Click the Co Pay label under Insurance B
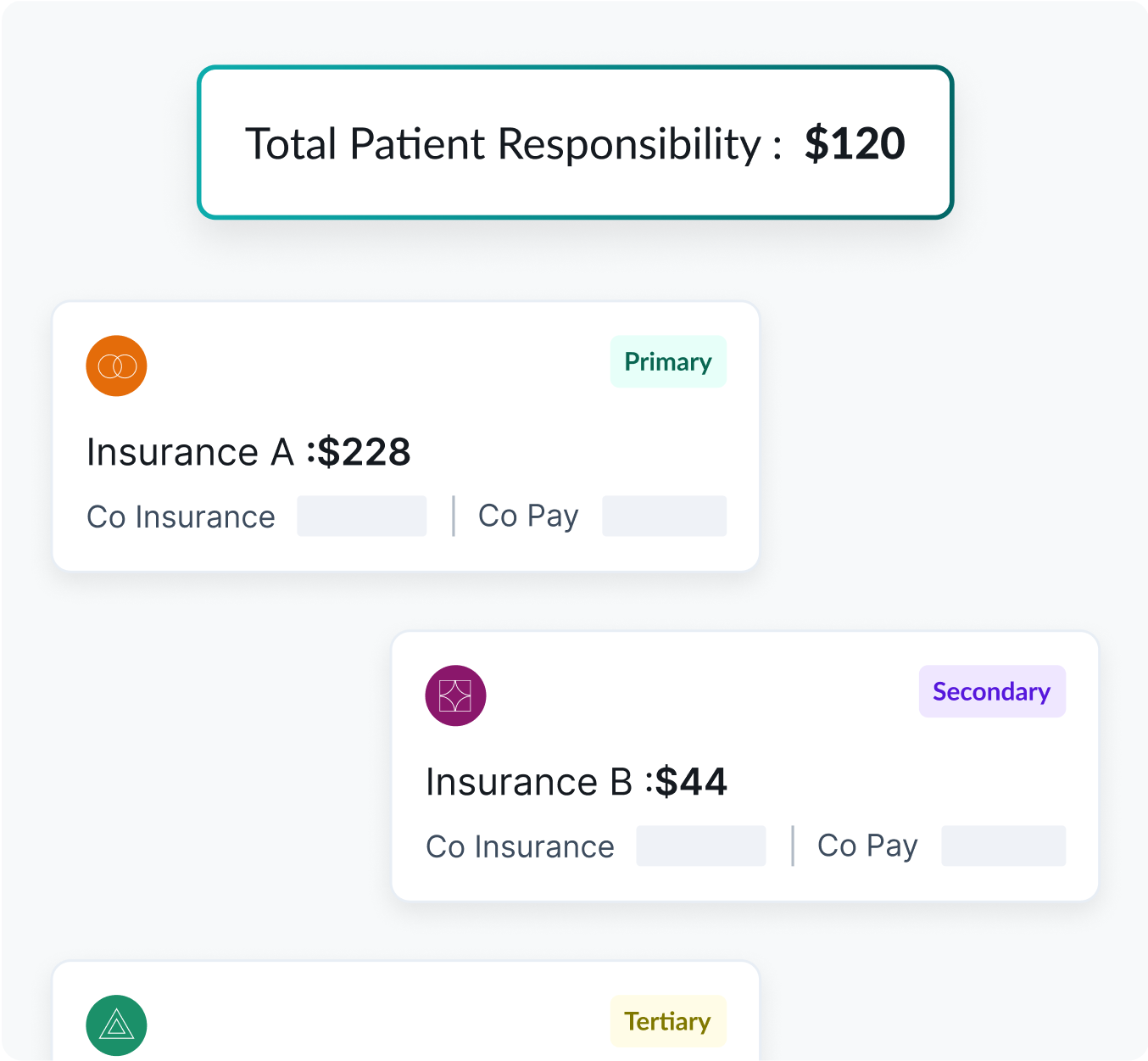Viewport: 1148px width, 1061px height. click(867, 846)
